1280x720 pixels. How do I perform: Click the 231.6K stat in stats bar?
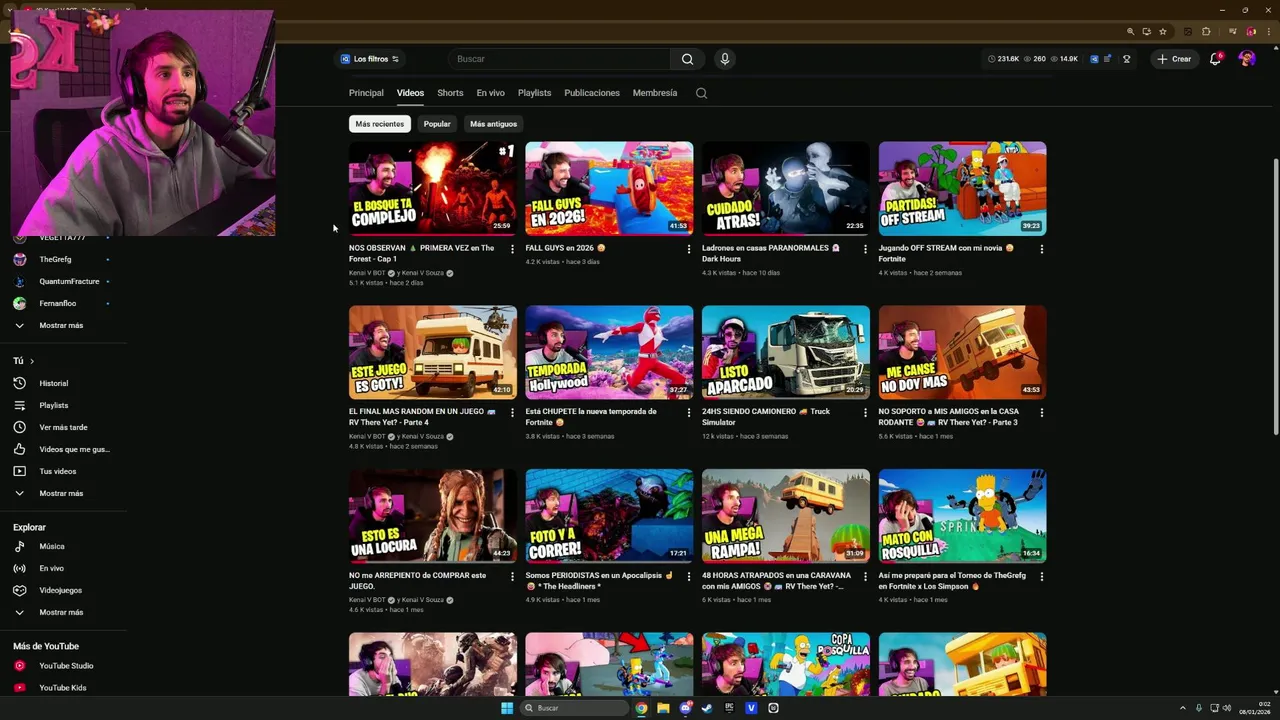pyautogui.click(x=1004, y=59)
